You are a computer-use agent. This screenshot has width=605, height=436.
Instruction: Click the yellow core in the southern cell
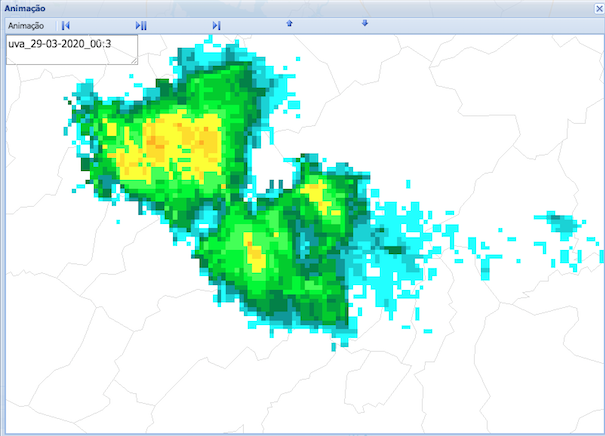click(255, 255)
